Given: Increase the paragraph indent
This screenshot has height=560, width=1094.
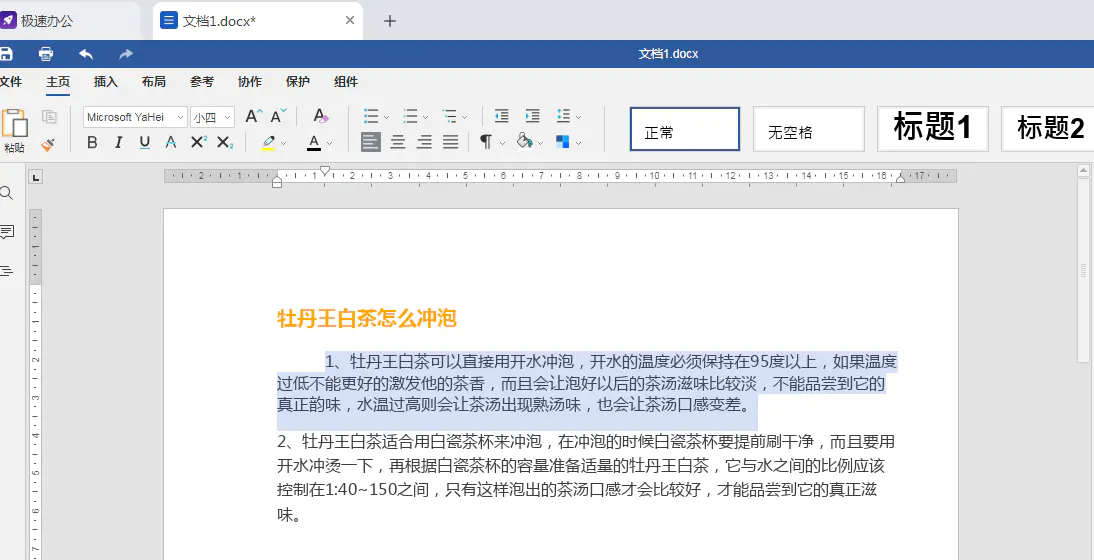Looking at the screenshot, I should [x=533, y=116].
